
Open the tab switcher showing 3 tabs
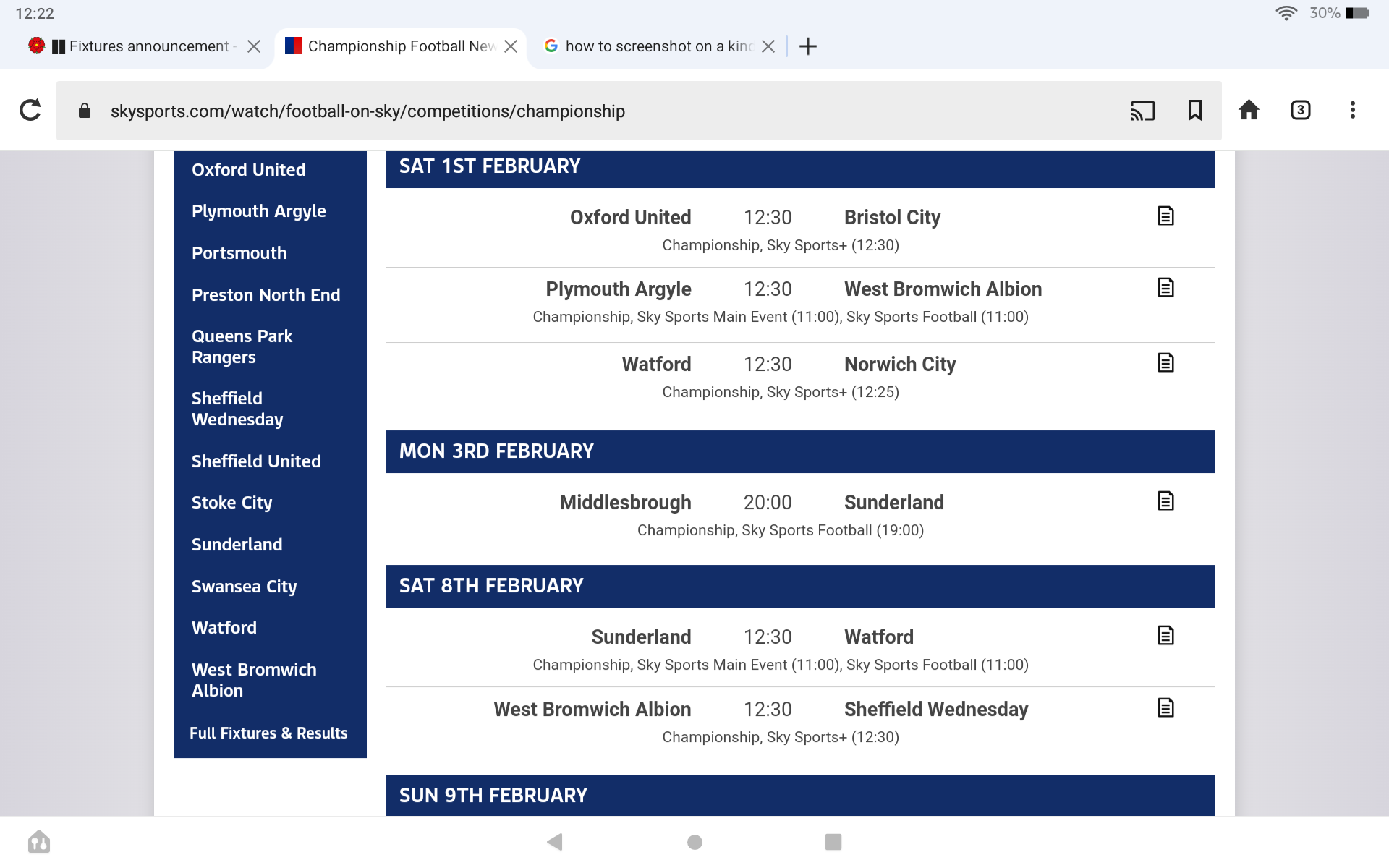[1300, 110]
